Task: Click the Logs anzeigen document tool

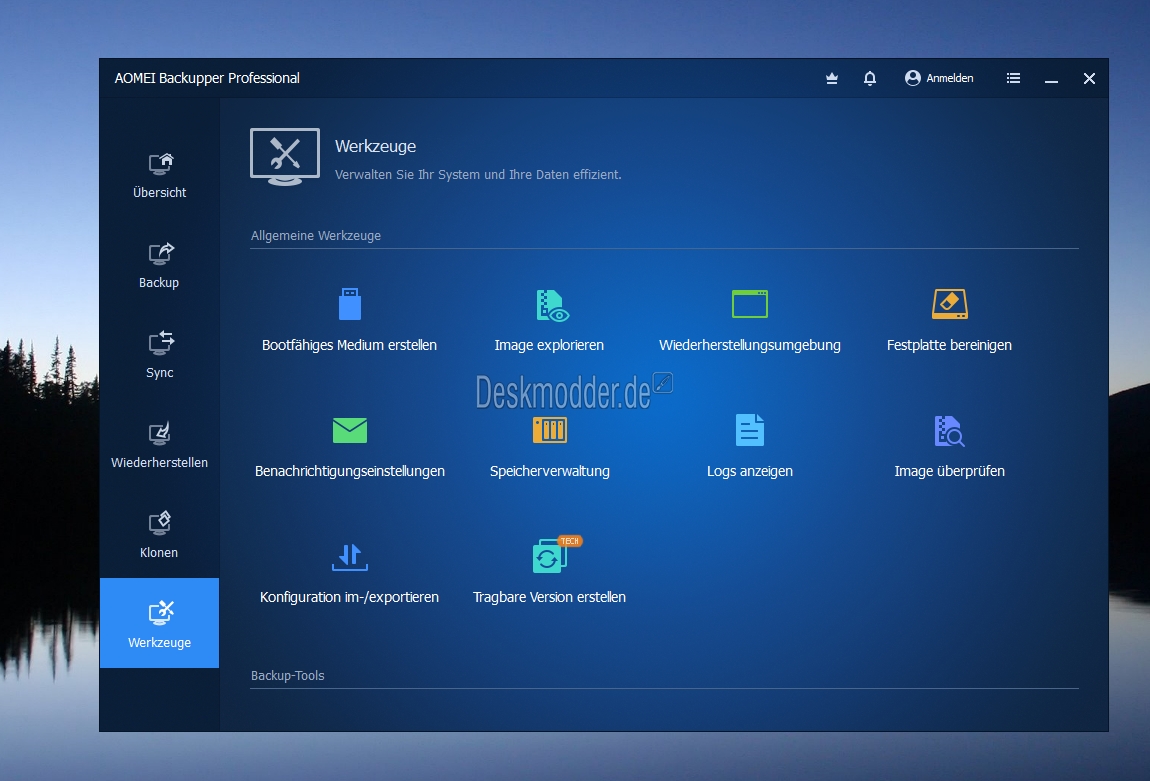Action: [750, 447]
